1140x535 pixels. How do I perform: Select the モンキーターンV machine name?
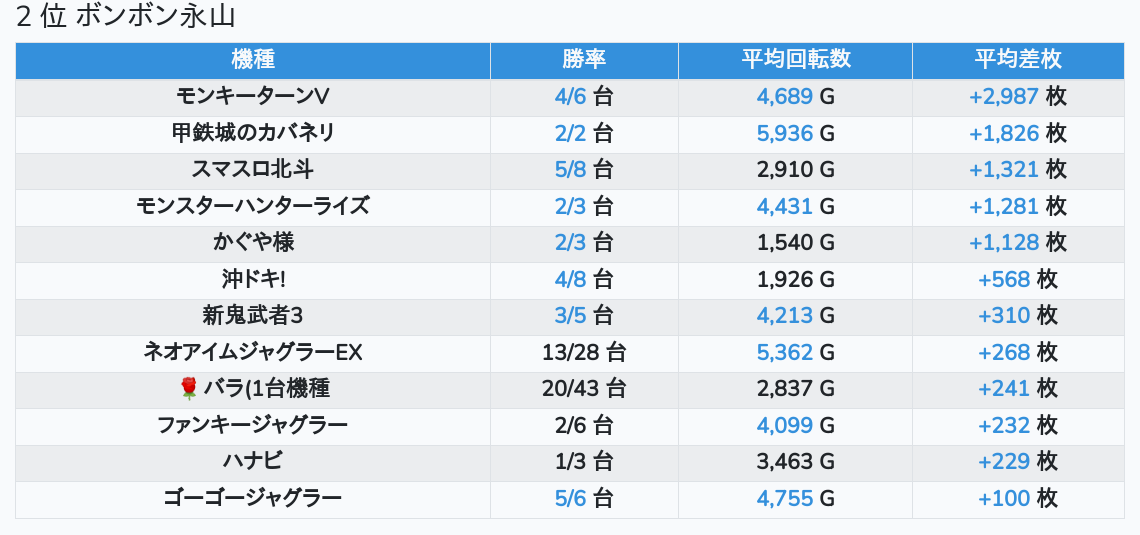(253, 96)
